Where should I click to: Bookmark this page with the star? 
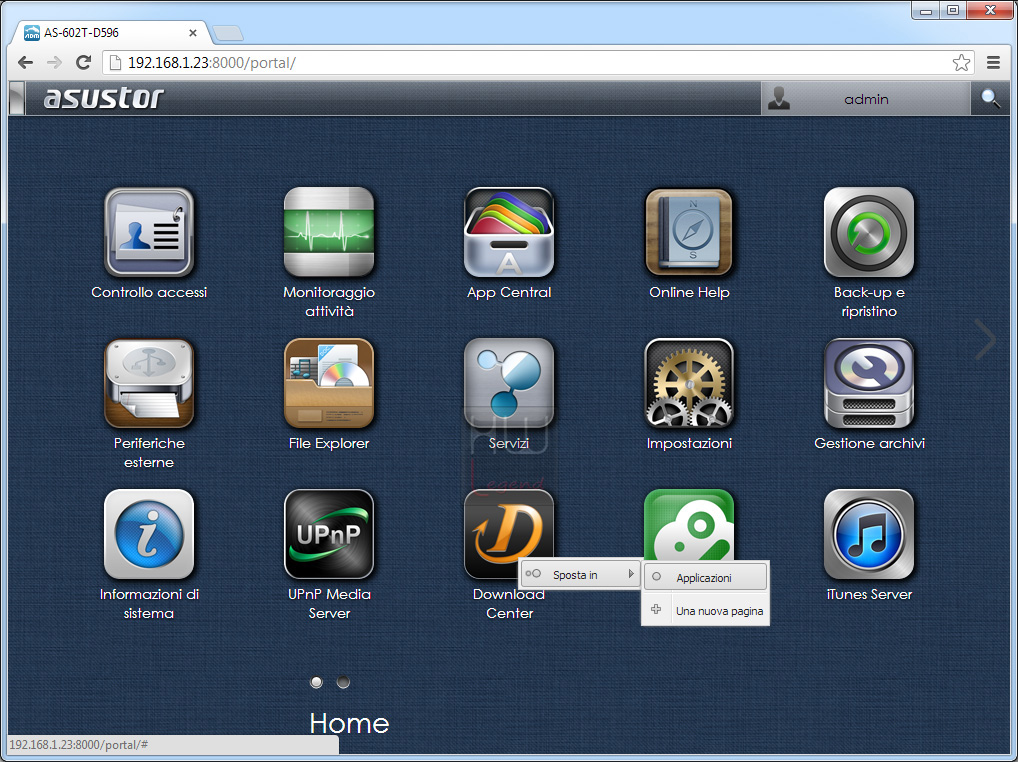pos(961,62)
